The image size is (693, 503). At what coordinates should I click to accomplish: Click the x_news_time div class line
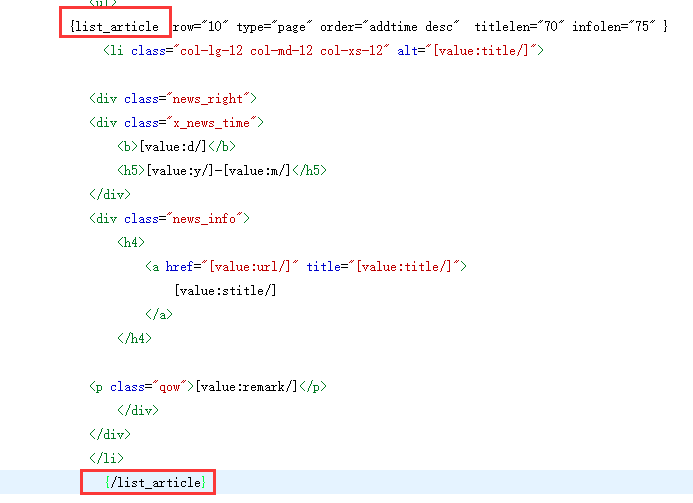coord(176,122)
